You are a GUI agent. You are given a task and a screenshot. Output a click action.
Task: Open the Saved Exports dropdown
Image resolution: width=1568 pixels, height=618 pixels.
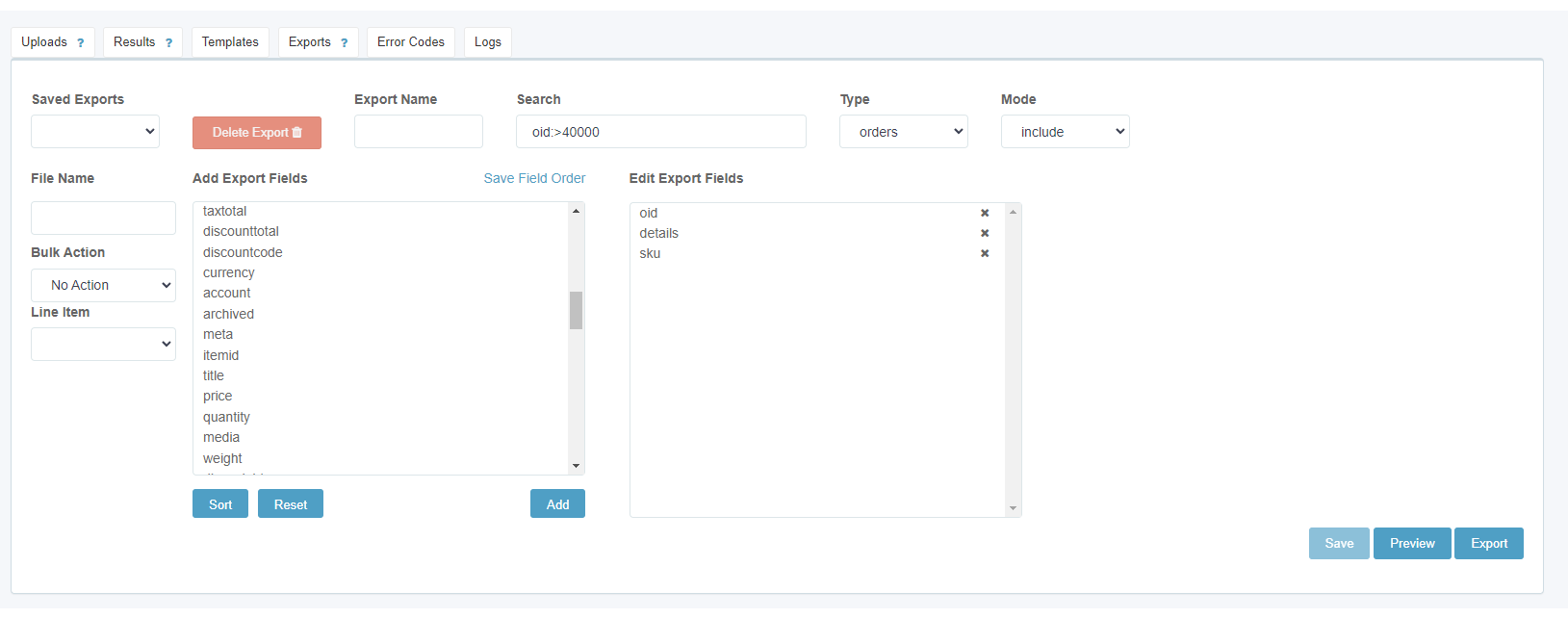pyautogui.click(x=95, y=132)
